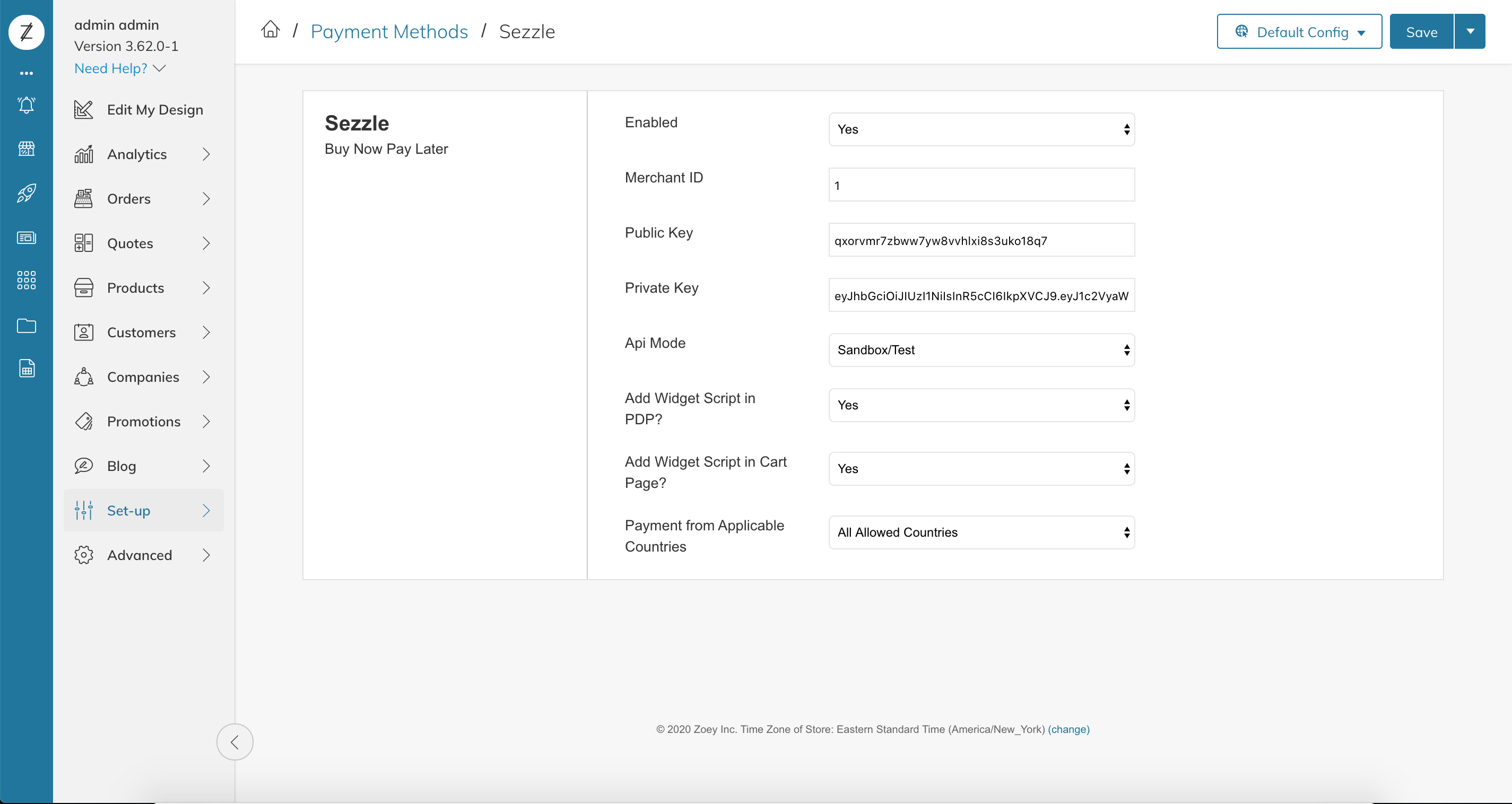Click into the Merchant ID field
1512x804 pixels.
pyautogui.click(x=981, y=186)
